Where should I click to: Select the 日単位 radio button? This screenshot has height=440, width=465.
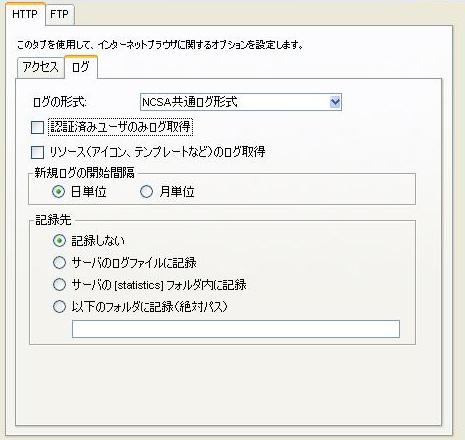pyautogui.click(x=58, y=192)
